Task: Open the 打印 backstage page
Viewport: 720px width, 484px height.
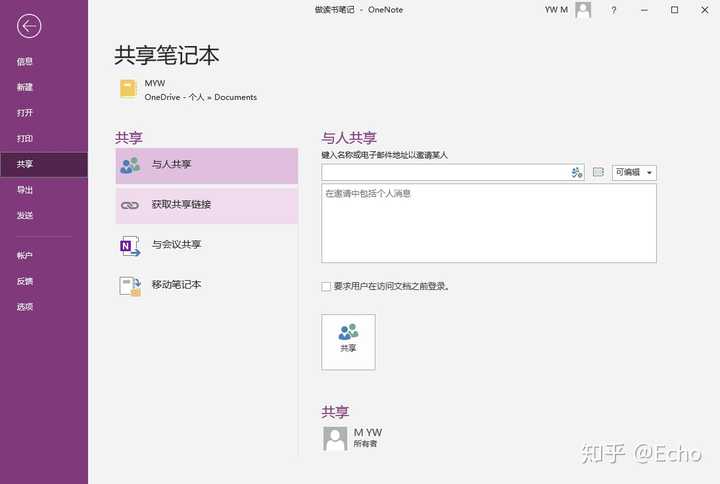Action: click(x=25, y=139)
